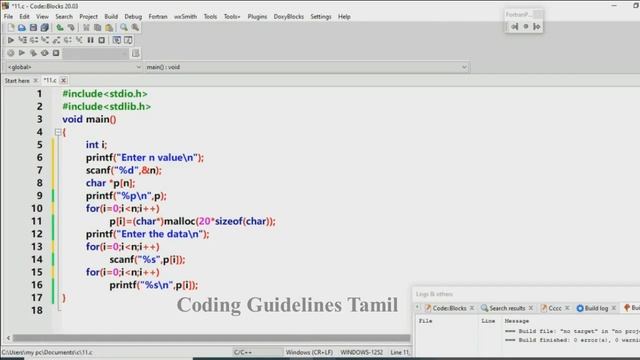This screenshot has width=640, height=360.
Task: Click the scroll-left arrow of editor scrollbar
Action: 8,338
